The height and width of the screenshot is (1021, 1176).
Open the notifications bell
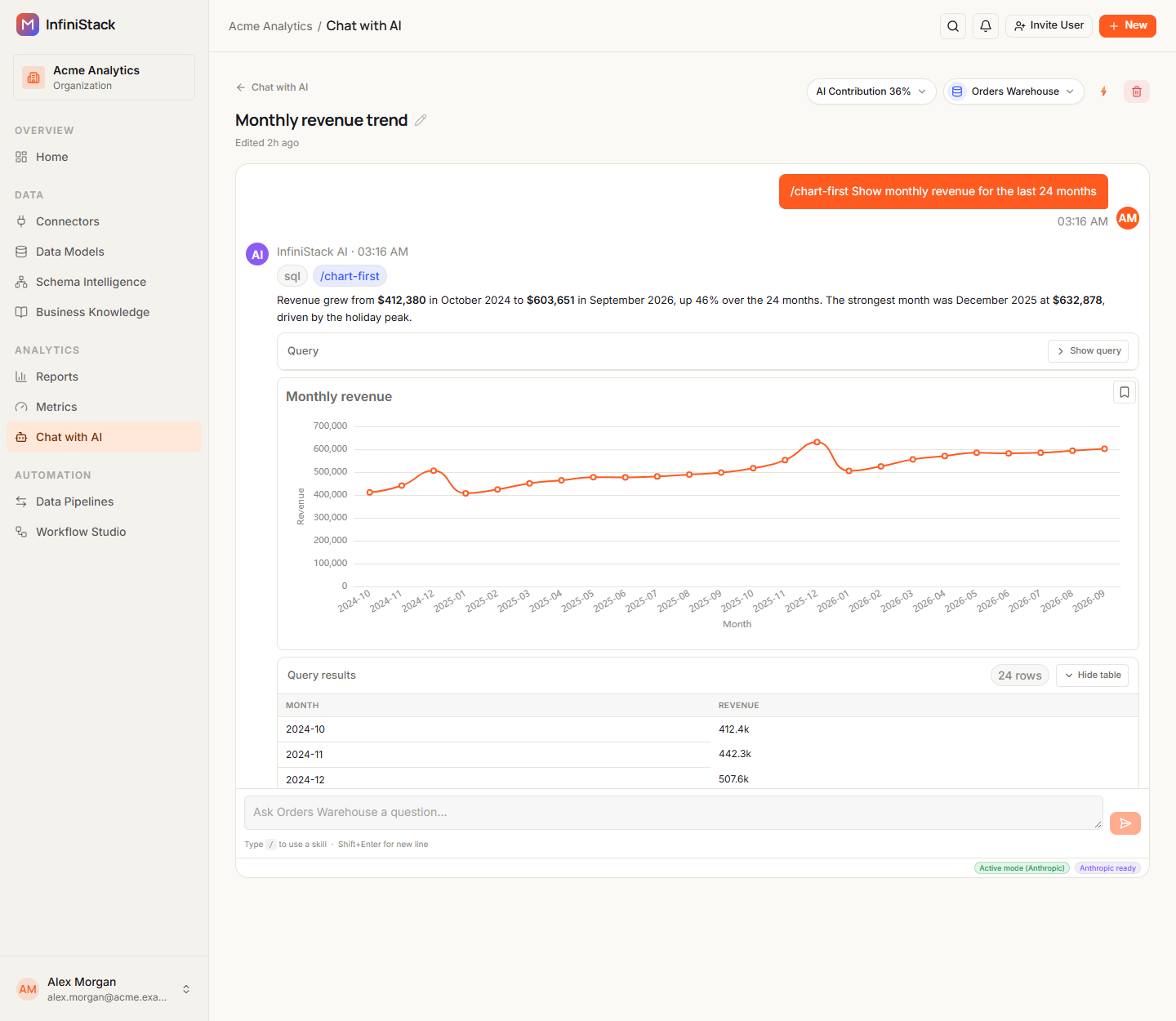click(x=986, y=26)
